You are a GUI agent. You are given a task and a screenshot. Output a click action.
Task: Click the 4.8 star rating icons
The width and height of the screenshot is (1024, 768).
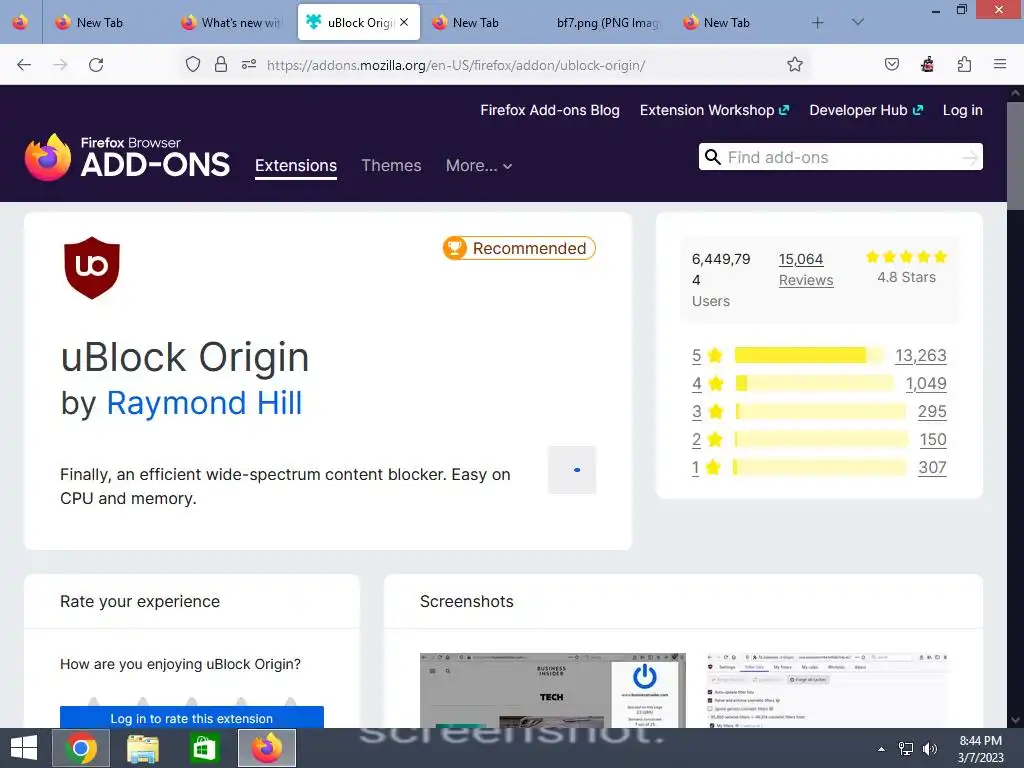(906, 257)
